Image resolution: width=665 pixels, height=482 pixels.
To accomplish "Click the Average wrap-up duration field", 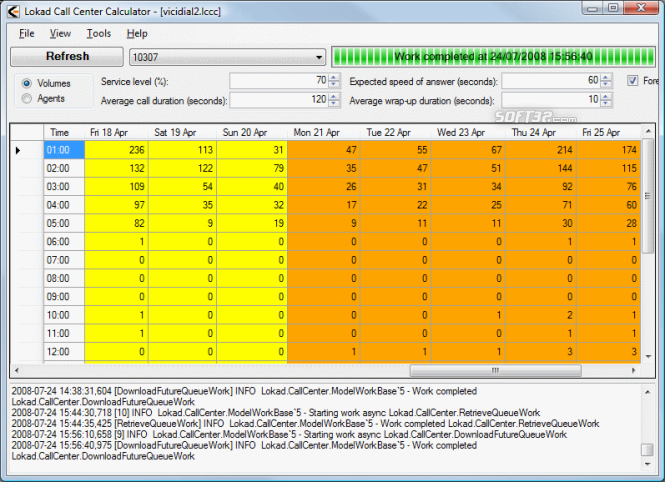I will [551, 100].
